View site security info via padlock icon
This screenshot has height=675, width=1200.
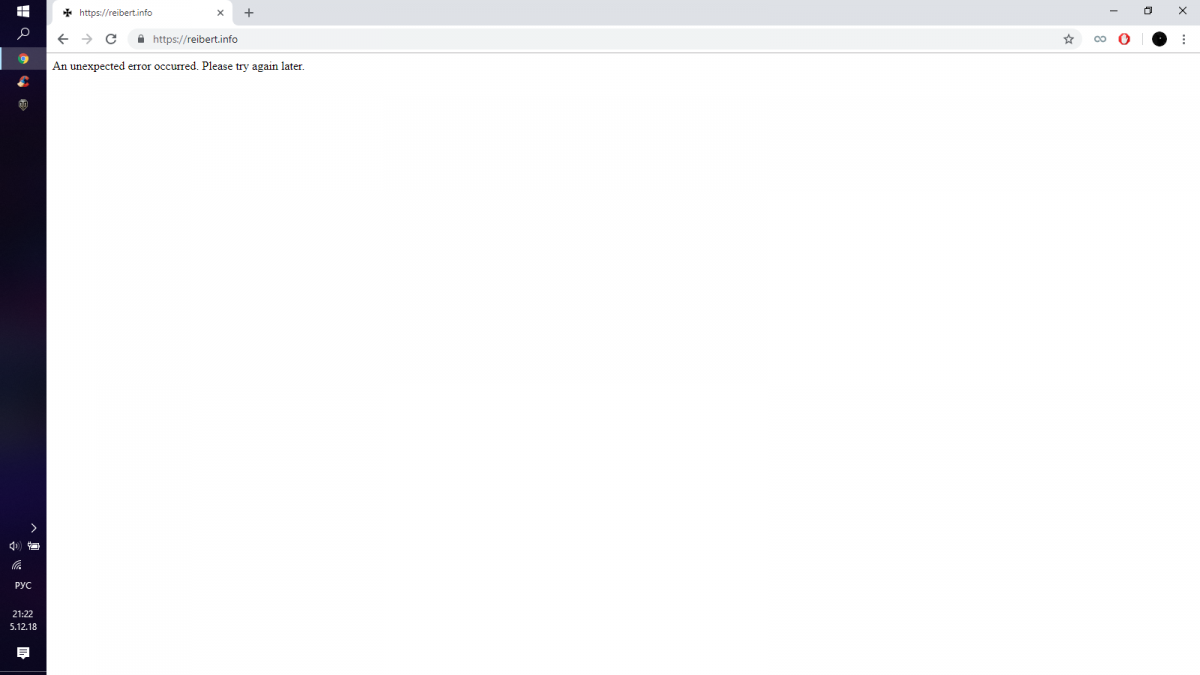(x=141, y=39)
